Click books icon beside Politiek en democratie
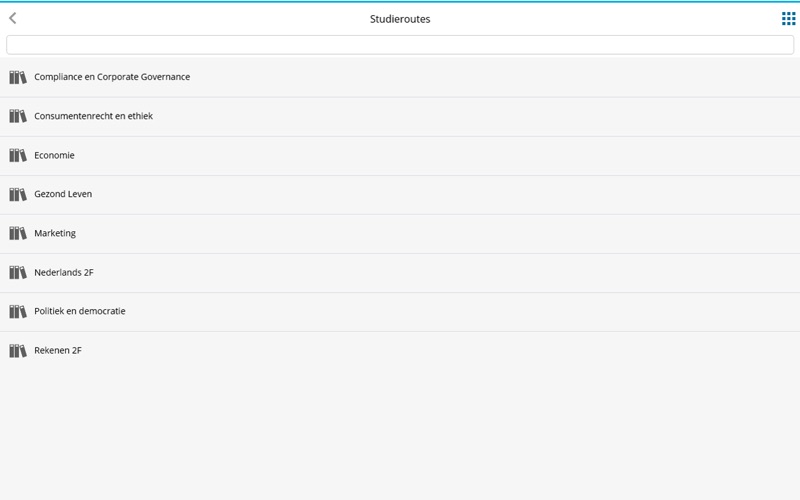Screen dimensions: 800x500 click(18, 311)
